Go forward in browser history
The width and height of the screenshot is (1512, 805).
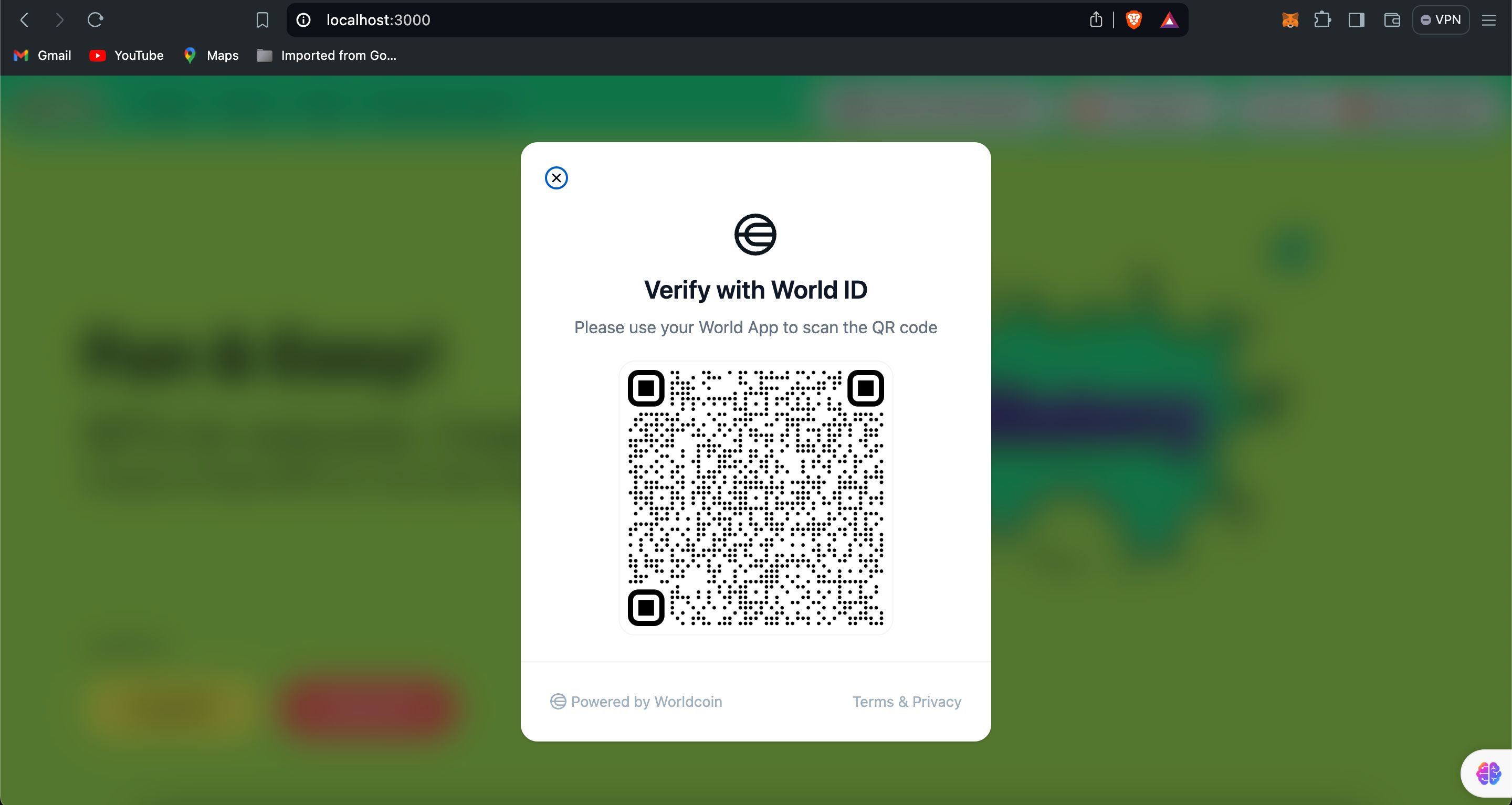[59, 20]
